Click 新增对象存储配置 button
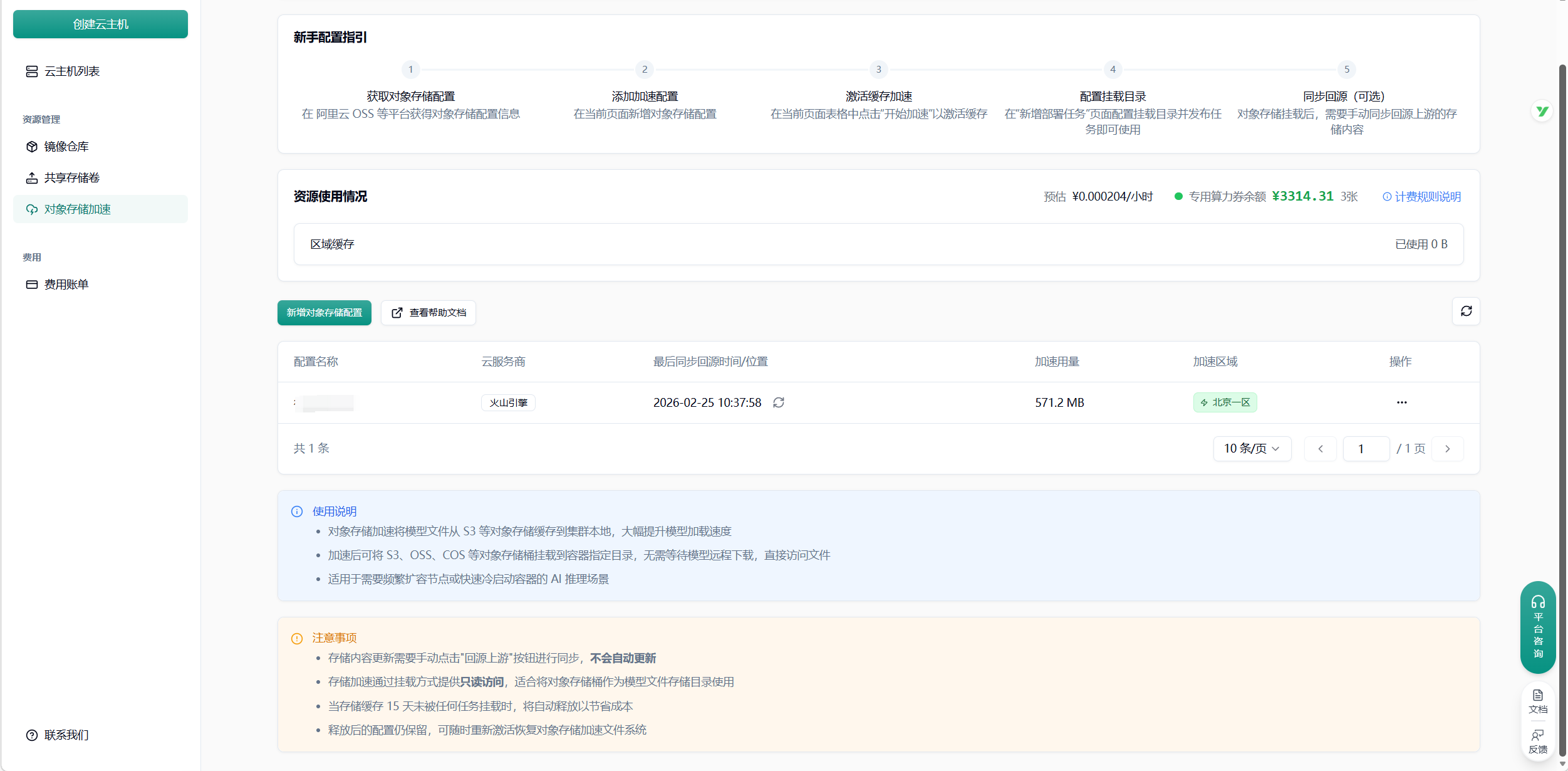Image resolution: width=1568 pixels, height=771 pixels. coord(324,313)
